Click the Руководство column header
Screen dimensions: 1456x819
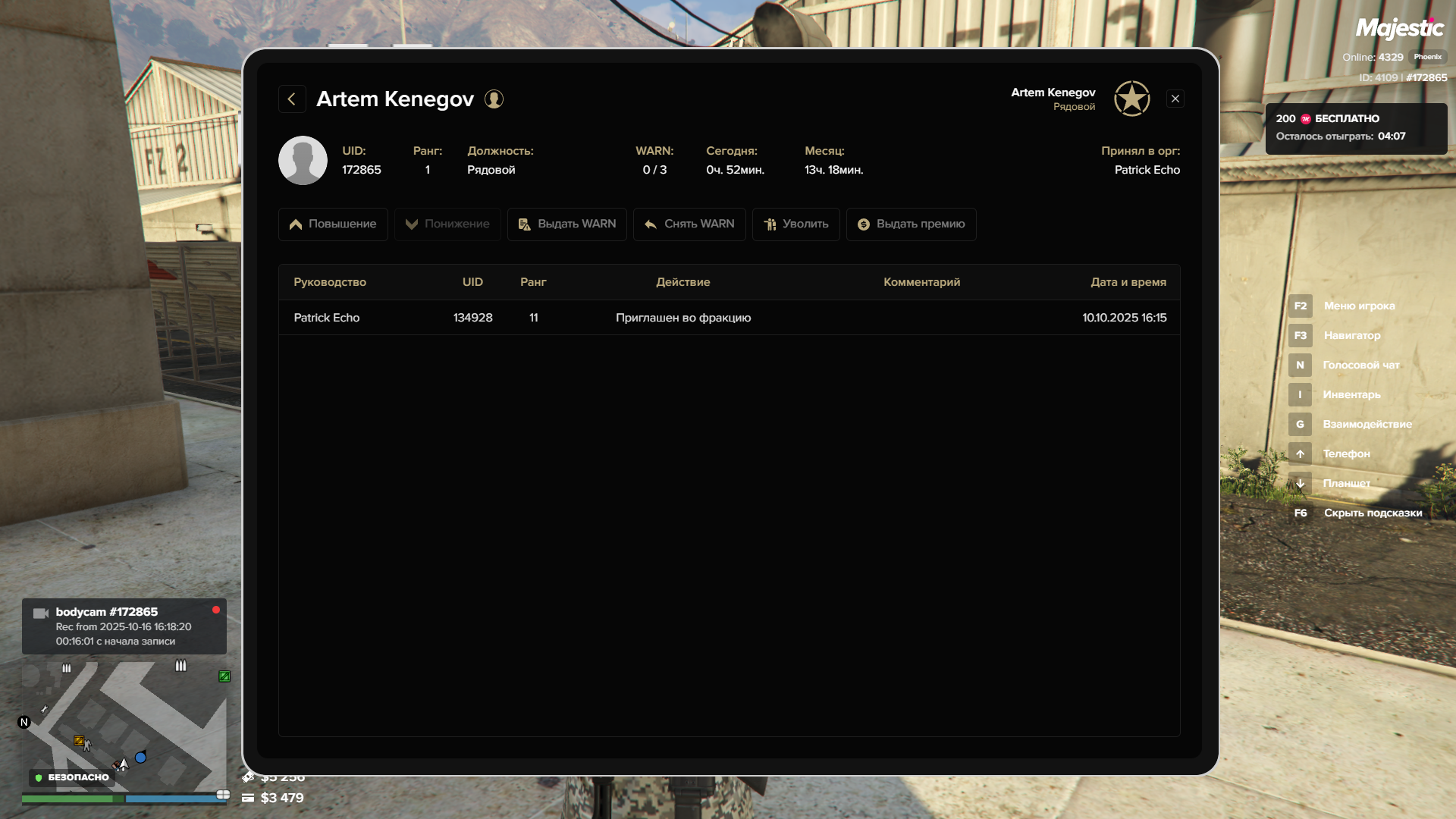(330, 282)
